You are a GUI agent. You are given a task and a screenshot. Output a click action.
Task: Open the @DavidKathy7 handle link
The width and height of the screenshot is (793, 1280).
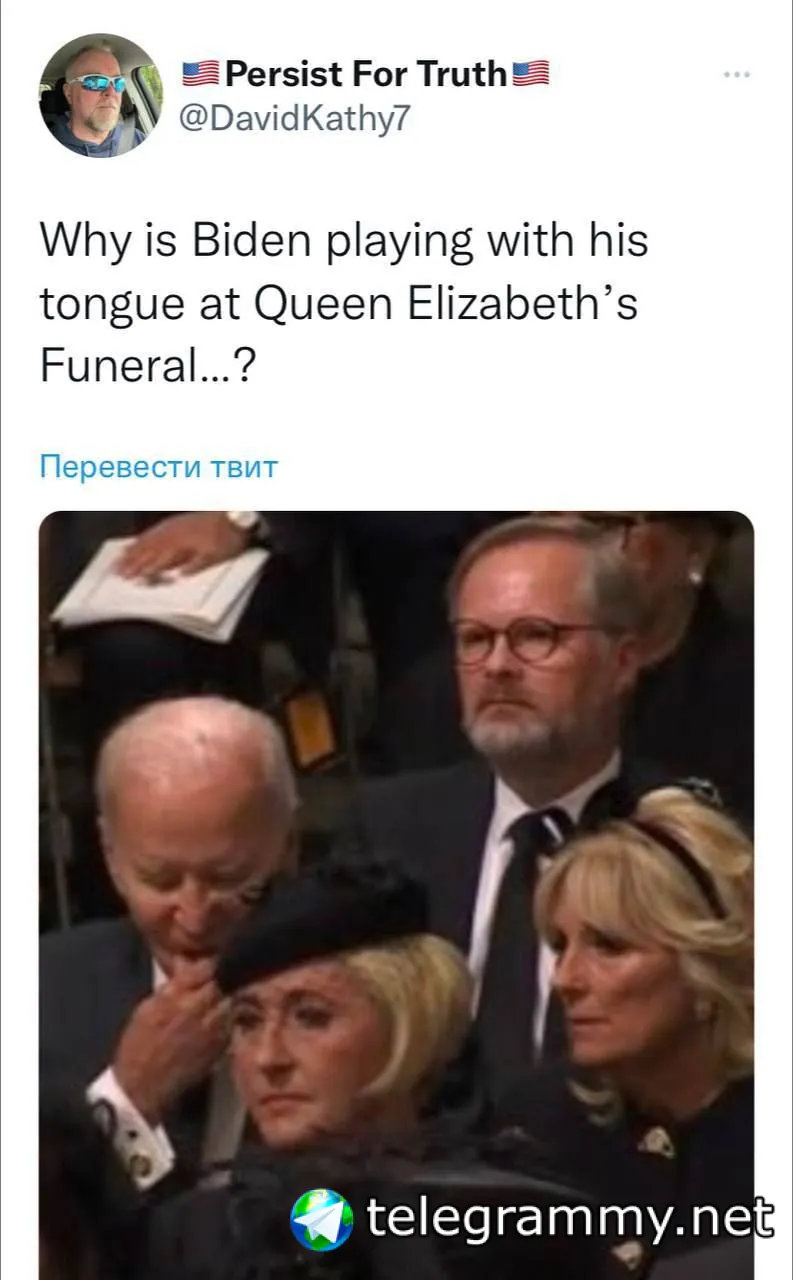click(294, 118)
